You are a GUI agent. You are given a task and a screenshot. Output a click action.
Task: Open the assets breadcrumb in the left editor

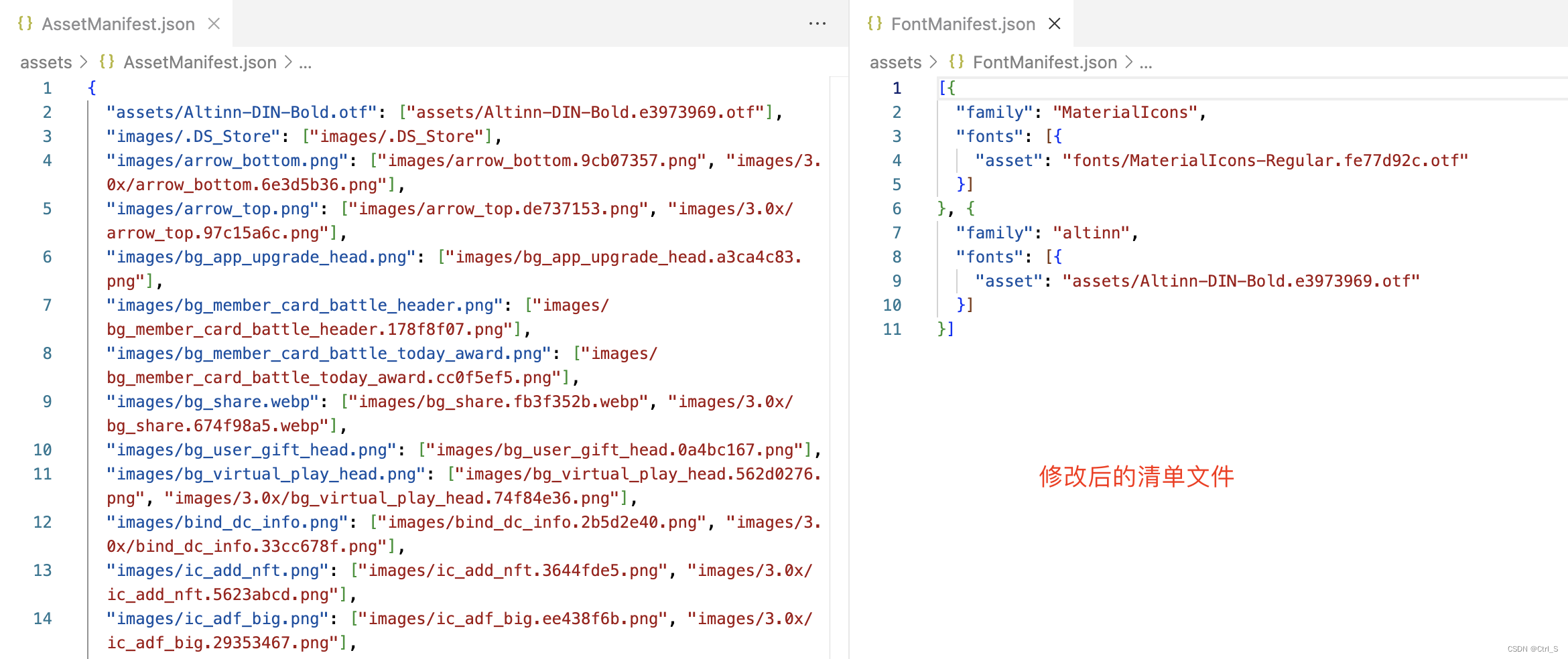pyautogui.click(x=46, y=62)
